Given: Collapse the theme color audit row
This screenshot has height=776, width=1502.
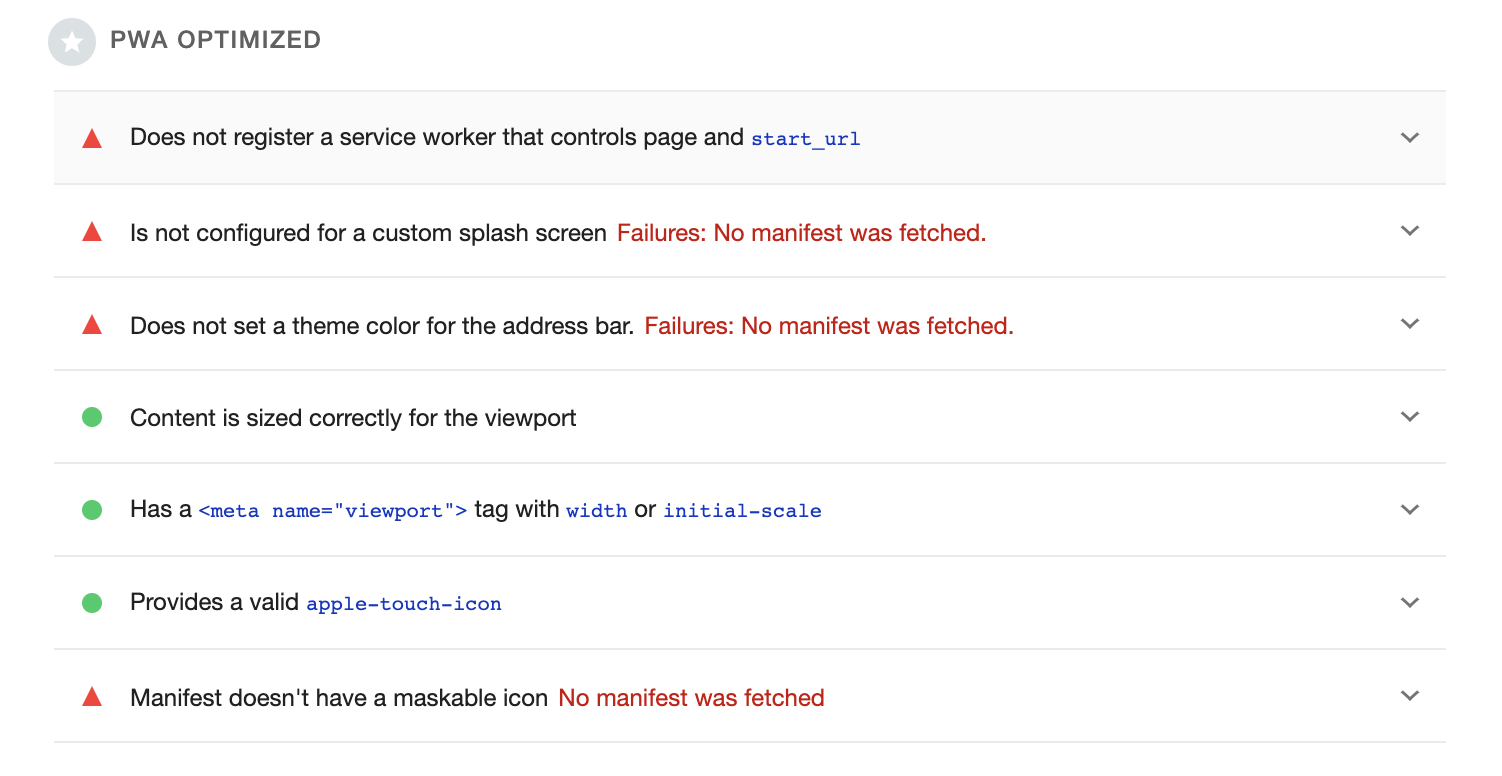Looking at the screenshot, I should 1410,324.
